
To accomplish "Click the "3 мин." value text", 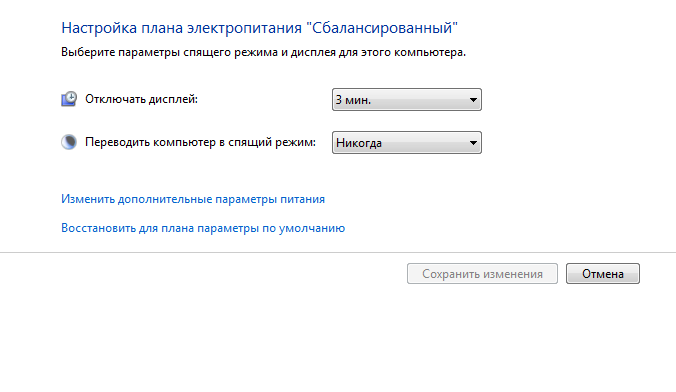I will tap(353, 100).
